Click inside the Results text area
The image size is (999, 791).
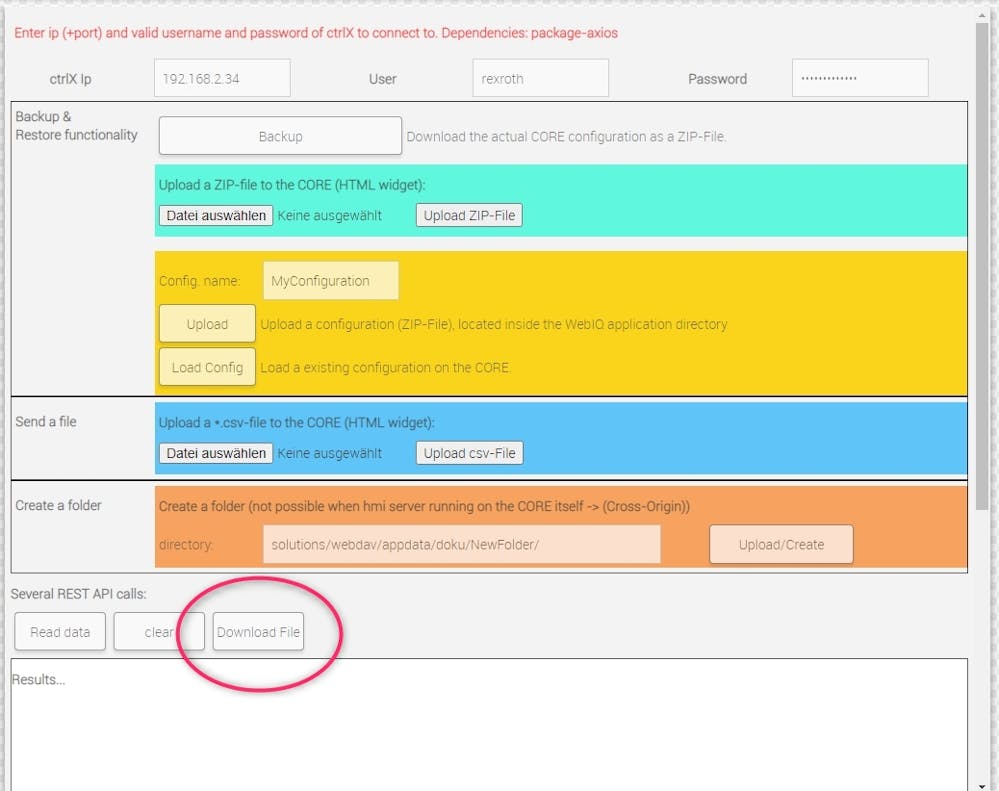tap(488, 725)
